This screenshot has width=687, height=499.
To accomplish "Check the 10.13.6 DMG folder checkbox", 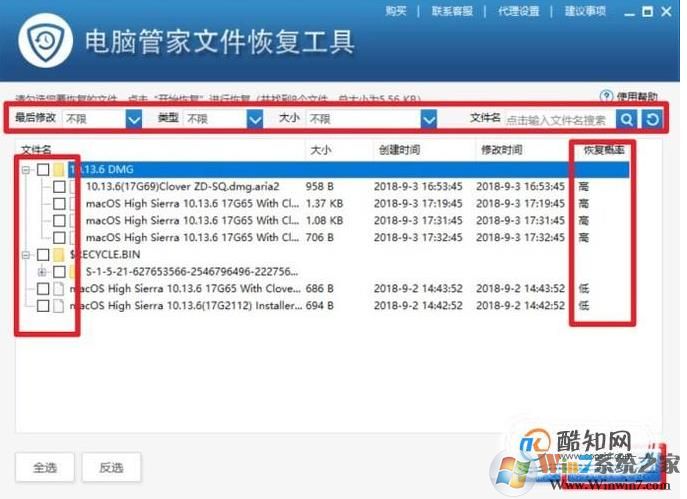I will click(x=43, y=170).
